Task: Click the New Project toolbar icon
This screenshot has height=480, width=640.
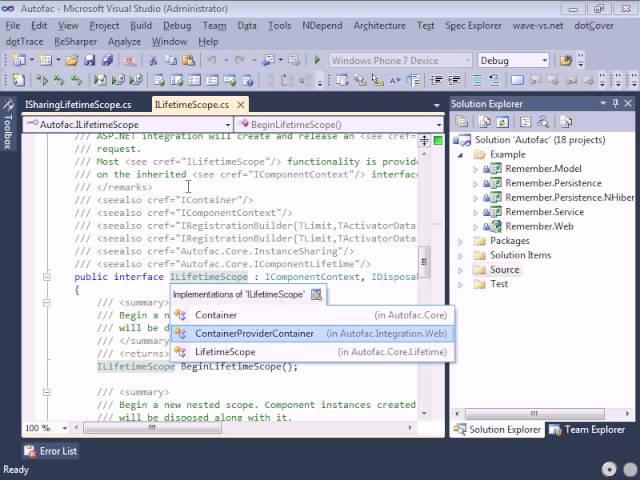Action: coord(19,60)
